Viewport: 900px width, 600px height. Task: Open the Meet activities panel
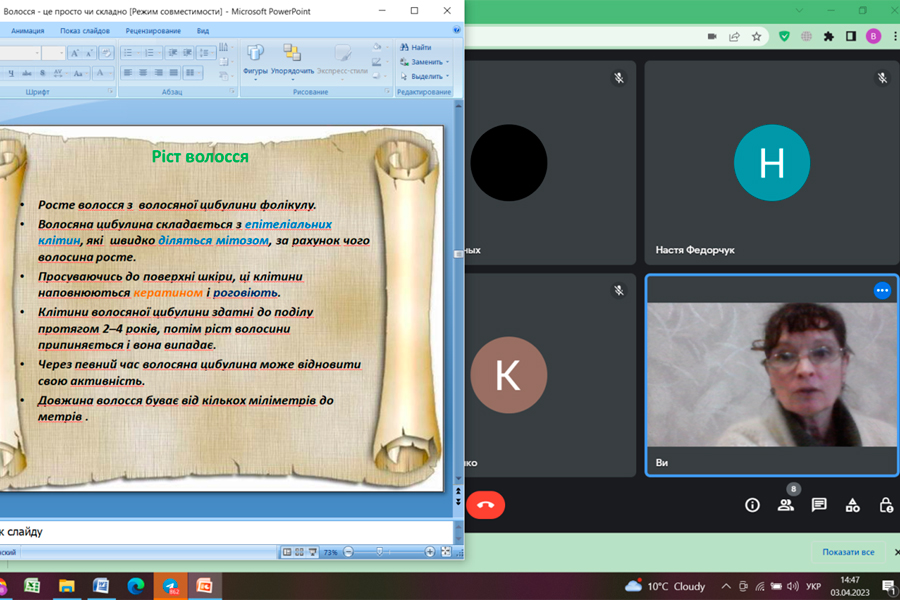852,505
